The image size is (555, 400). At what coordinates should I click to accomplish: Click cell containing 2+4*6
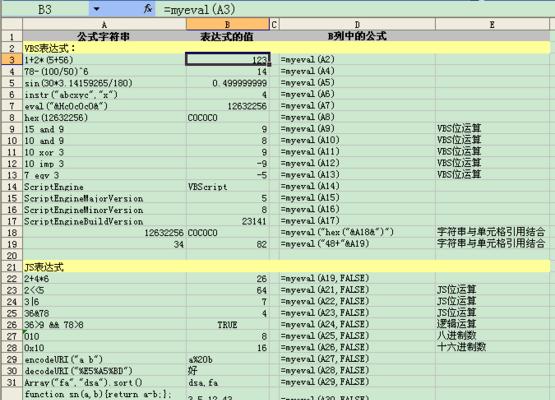[104, 279]
